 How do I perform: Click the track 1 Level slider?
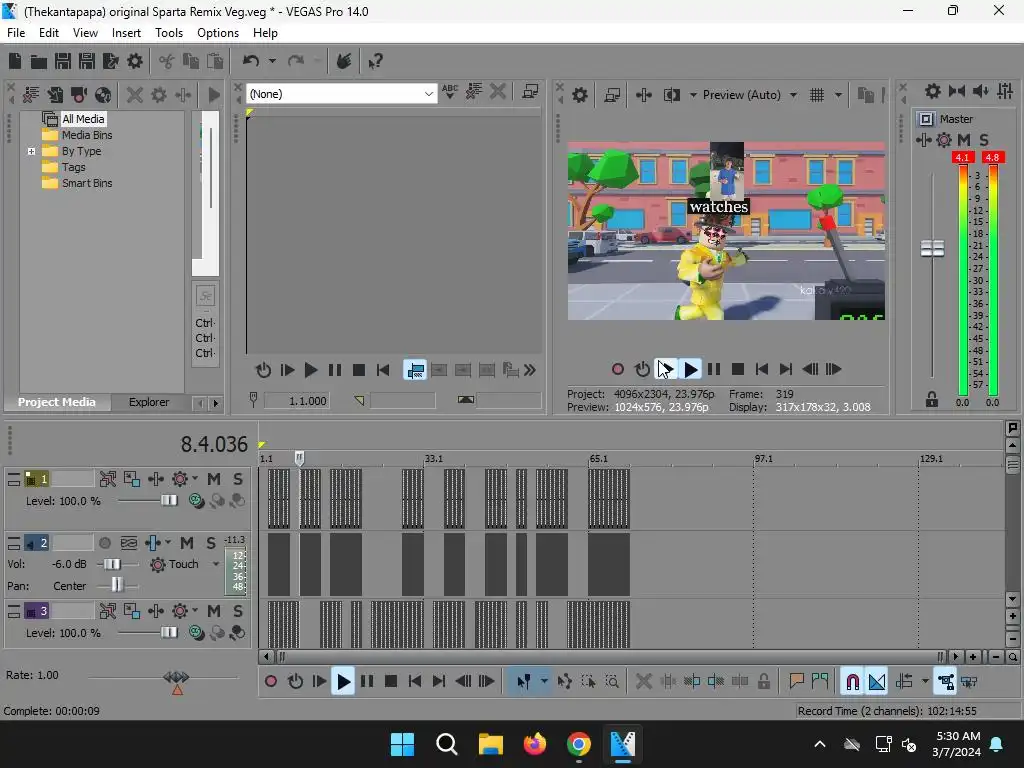click(168, 501)
